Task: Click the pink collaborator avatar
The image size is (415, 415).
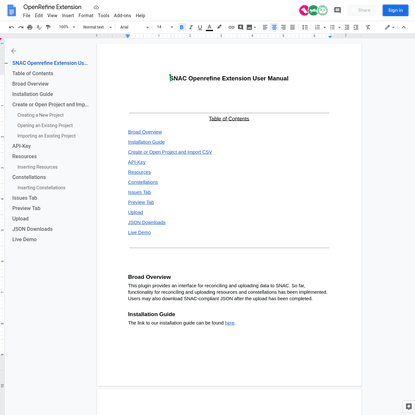Action: coord(304,10)
